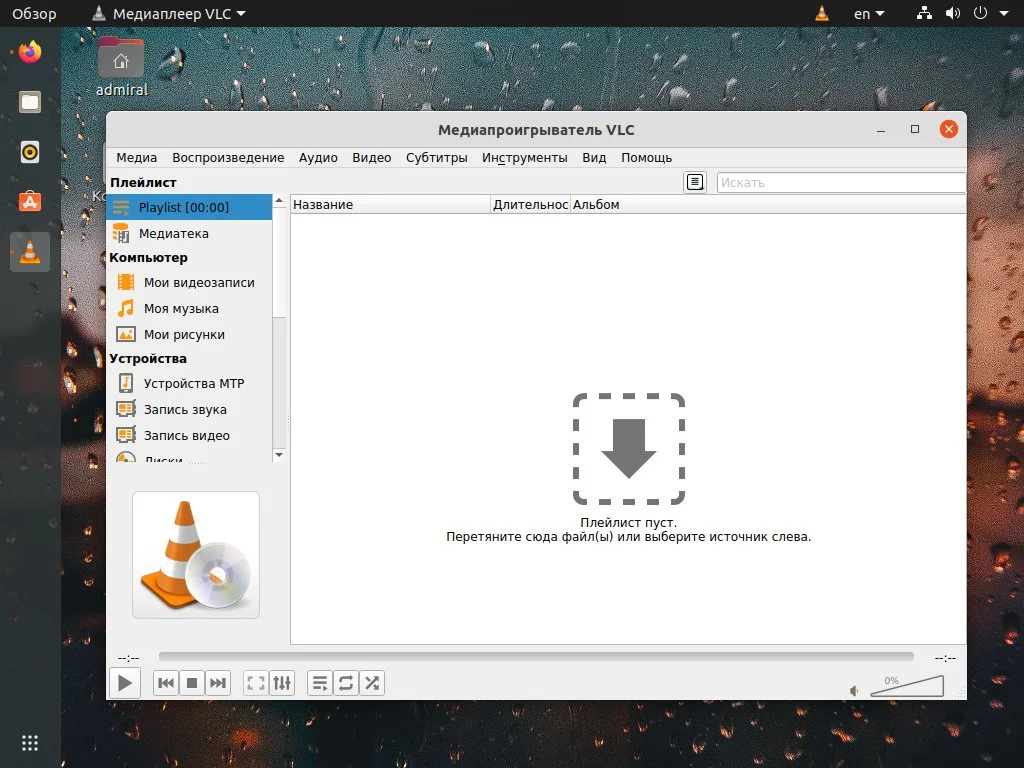Open the Инструменты menu
This screenshot has width=1024, height=768.
coord(525,157)
